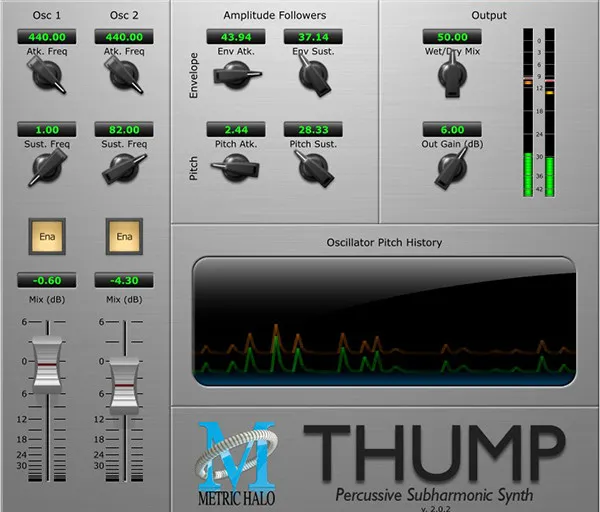Toggle the Osc 1 Ena button
600x512 pixels.
(46, 237)
